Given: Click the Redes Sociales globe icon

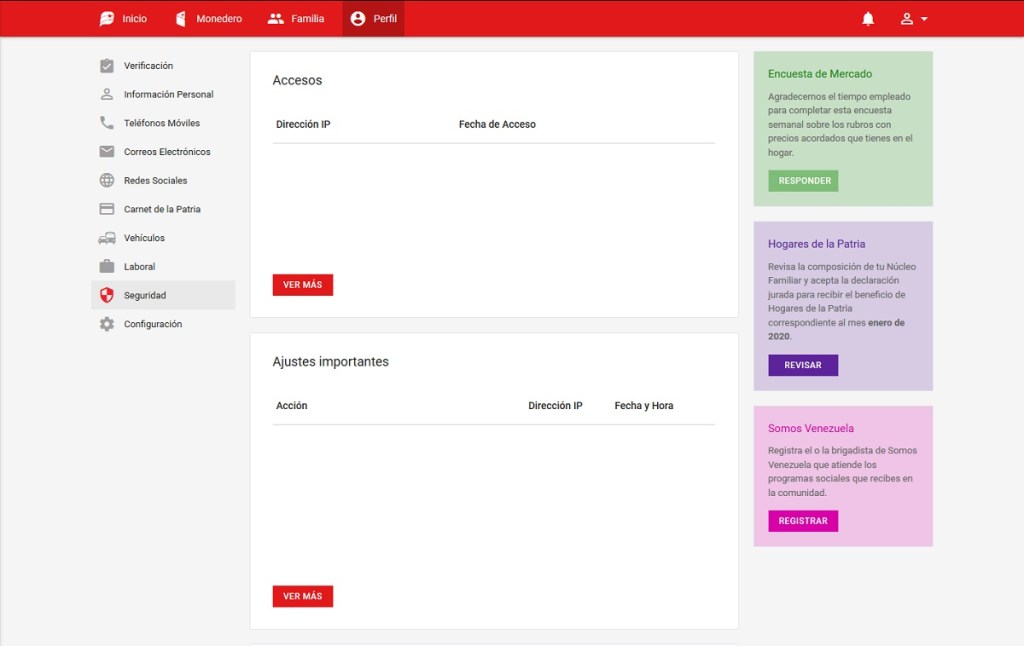Looking at the screenshot, I should click(107, 181).
